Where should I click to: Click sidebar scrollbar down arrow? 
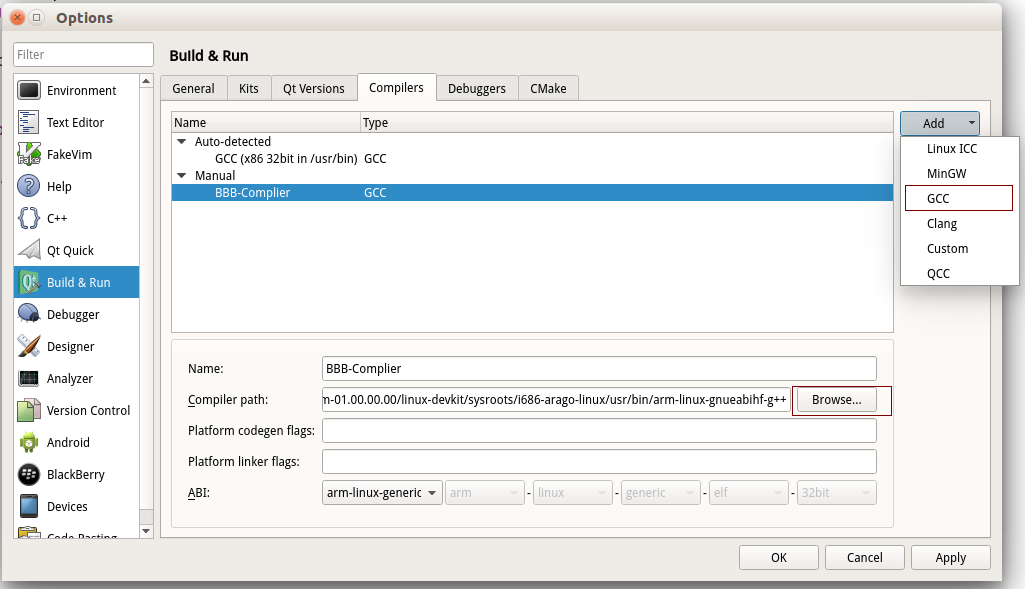click(x=146, y=531)
